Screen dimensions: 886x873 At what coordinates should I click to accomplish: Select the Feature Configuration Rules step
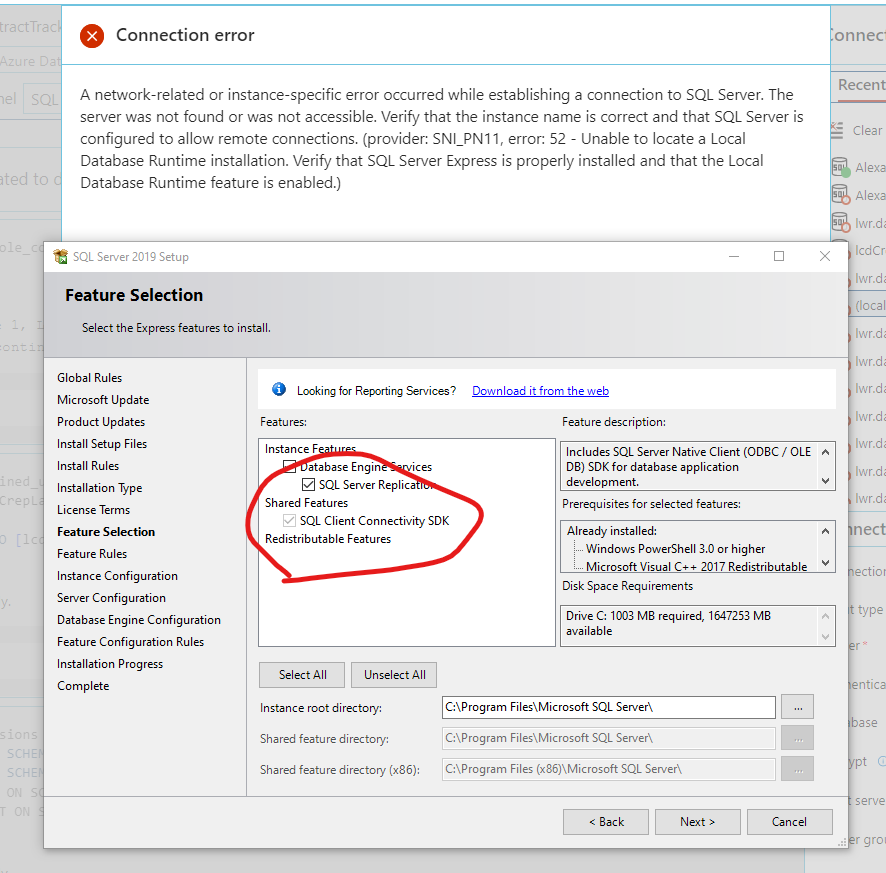130,642
